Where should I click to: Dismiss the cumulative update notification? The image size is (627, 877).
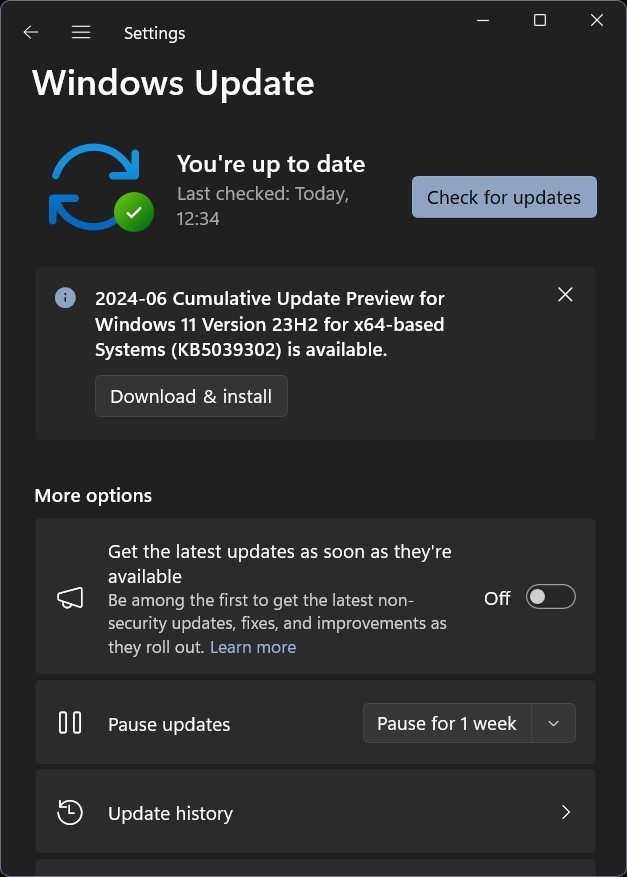564,294
